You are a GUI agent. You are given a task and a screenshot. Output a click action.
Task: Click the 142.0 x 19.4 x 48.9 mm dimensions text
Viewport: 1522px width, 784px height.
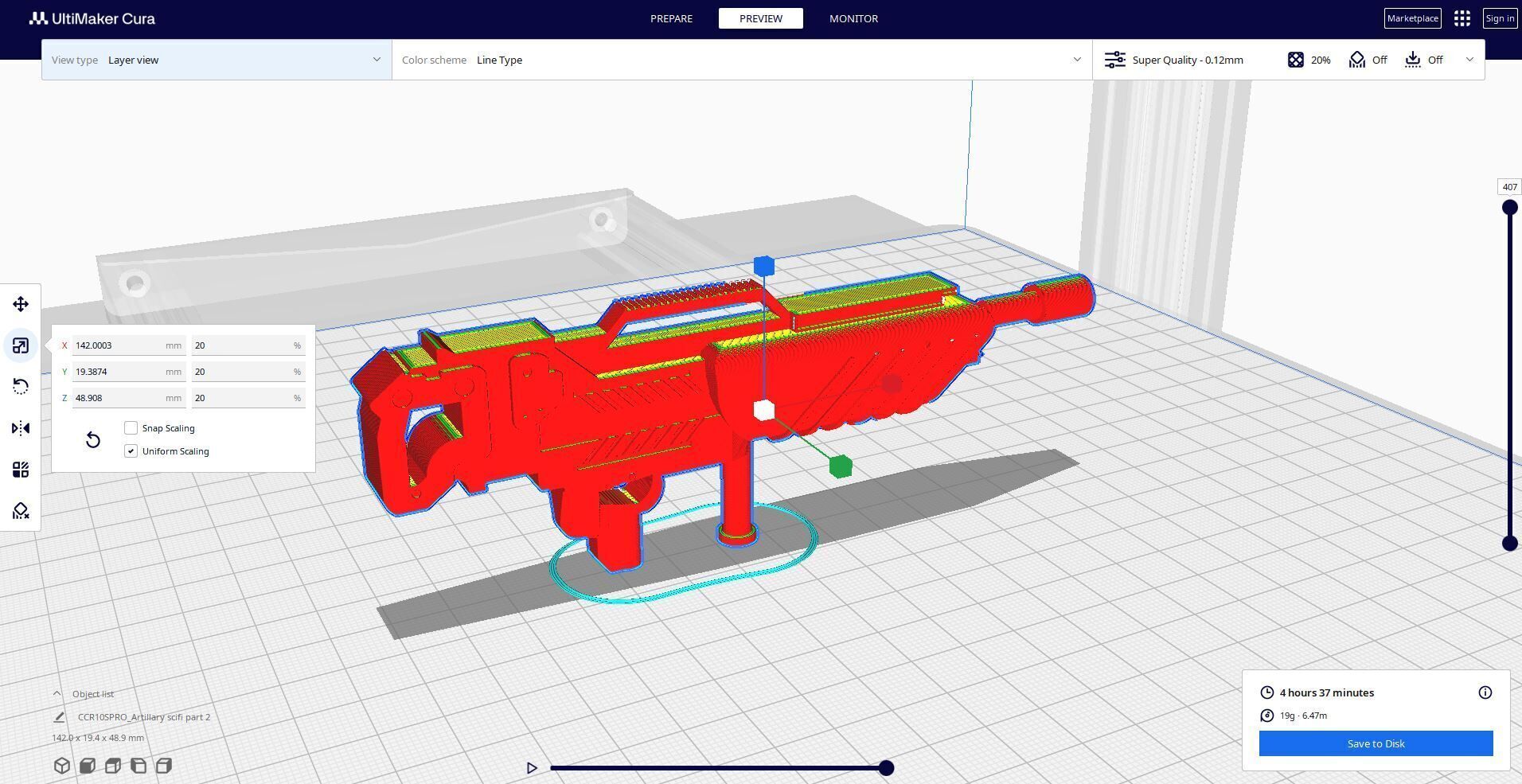98,738
